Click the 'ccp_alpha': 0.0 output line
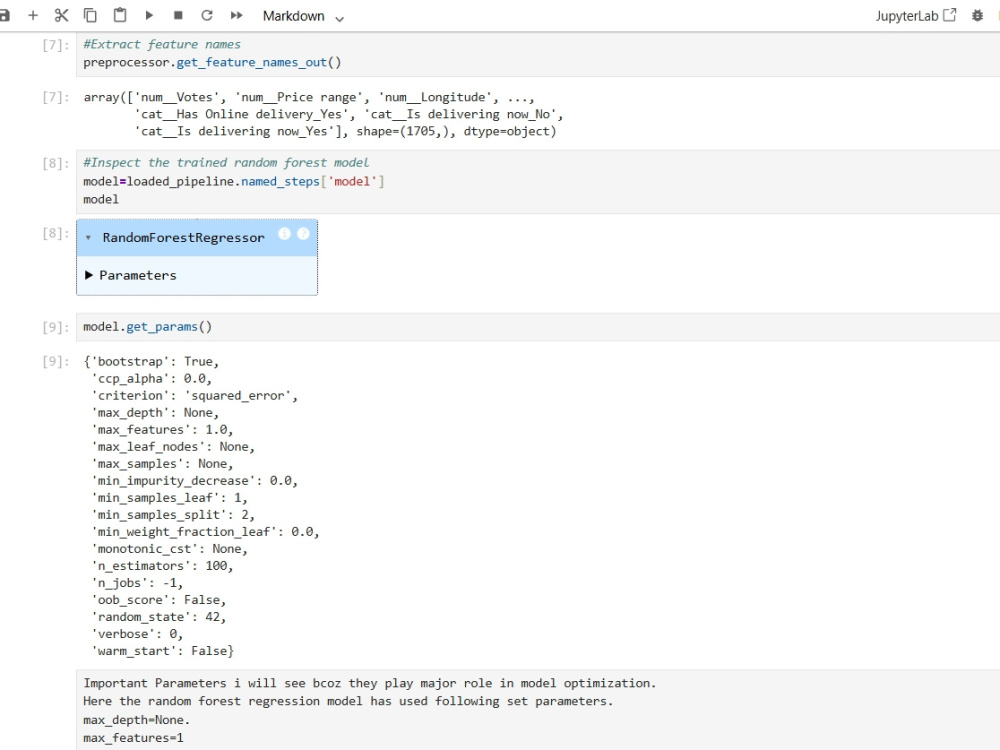Screen dimensions: 1000x750 (x=151, y=379)
